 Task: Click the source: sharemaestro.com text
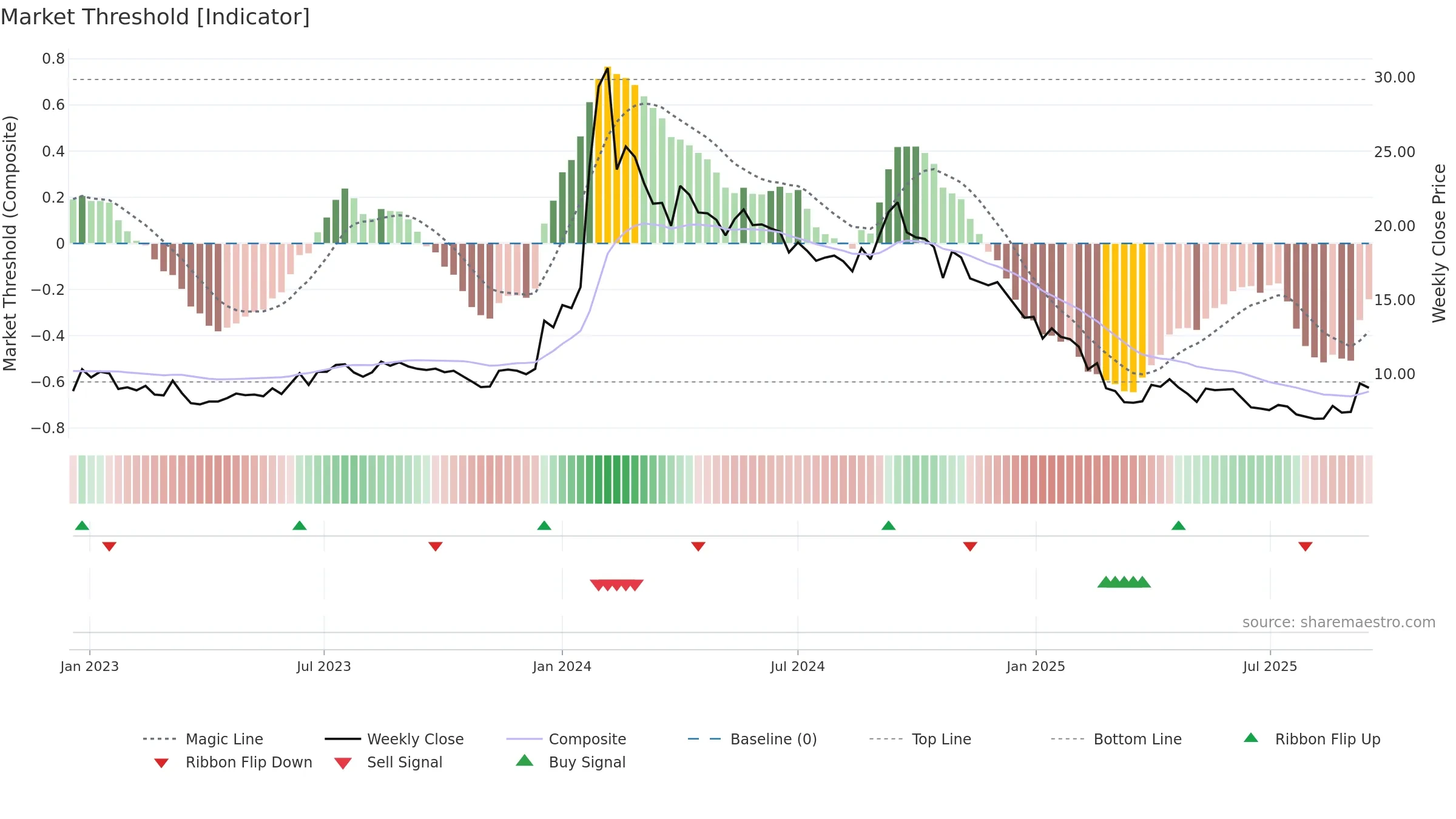(x=1339, y=622)
